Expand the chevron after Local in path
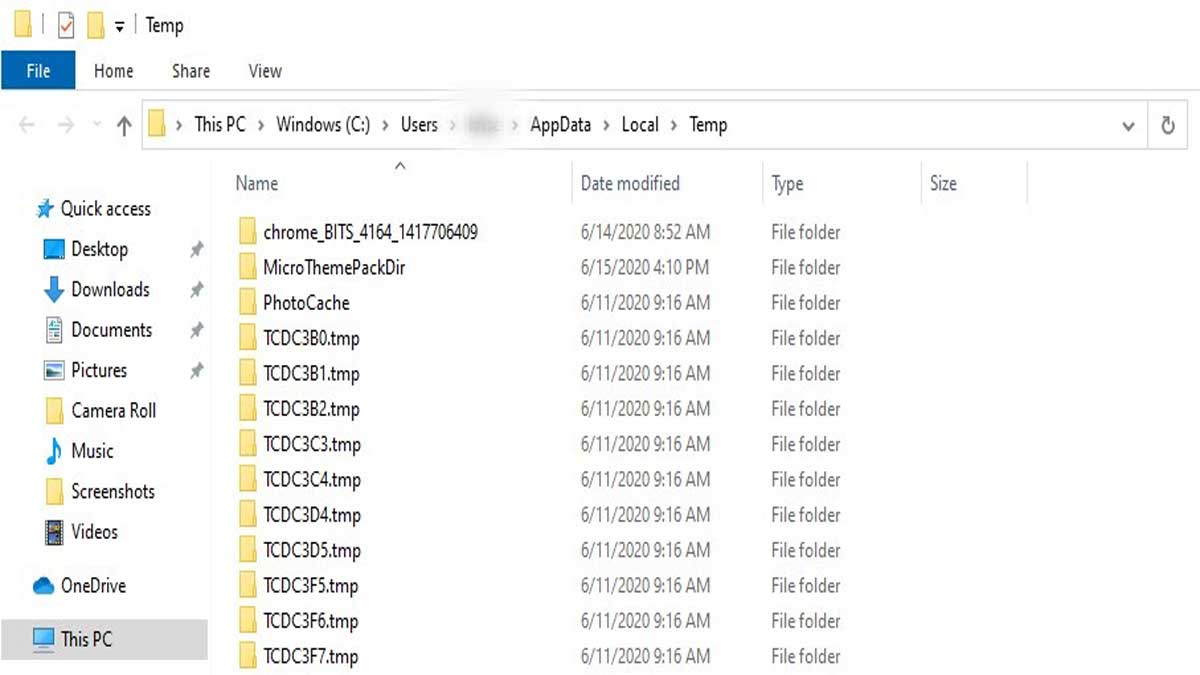The width and height of the screenshot is (1200, 675). tap(674, 125)
